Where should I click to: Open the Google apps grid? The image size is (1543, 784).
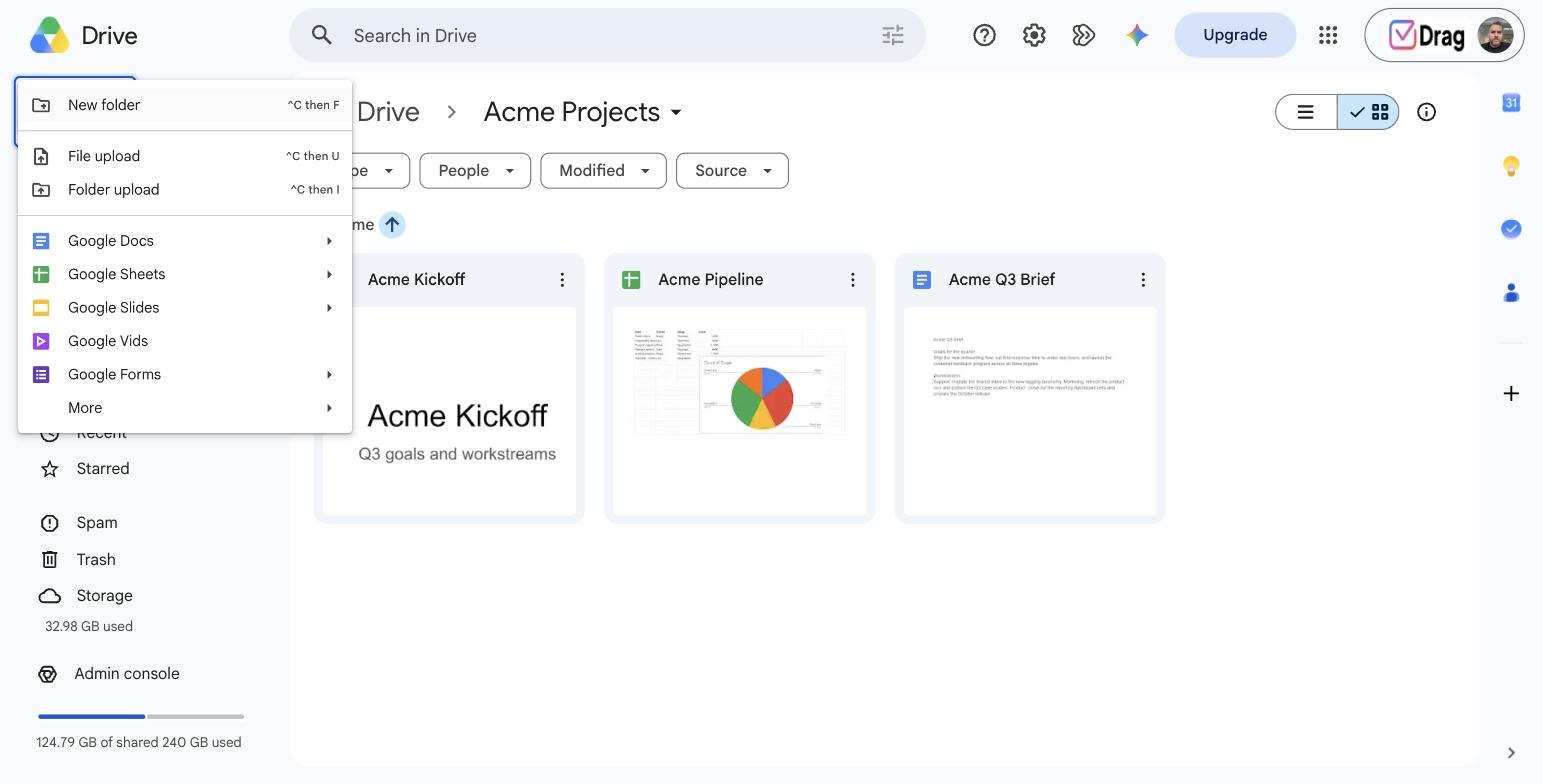(x=1328, y=35)
